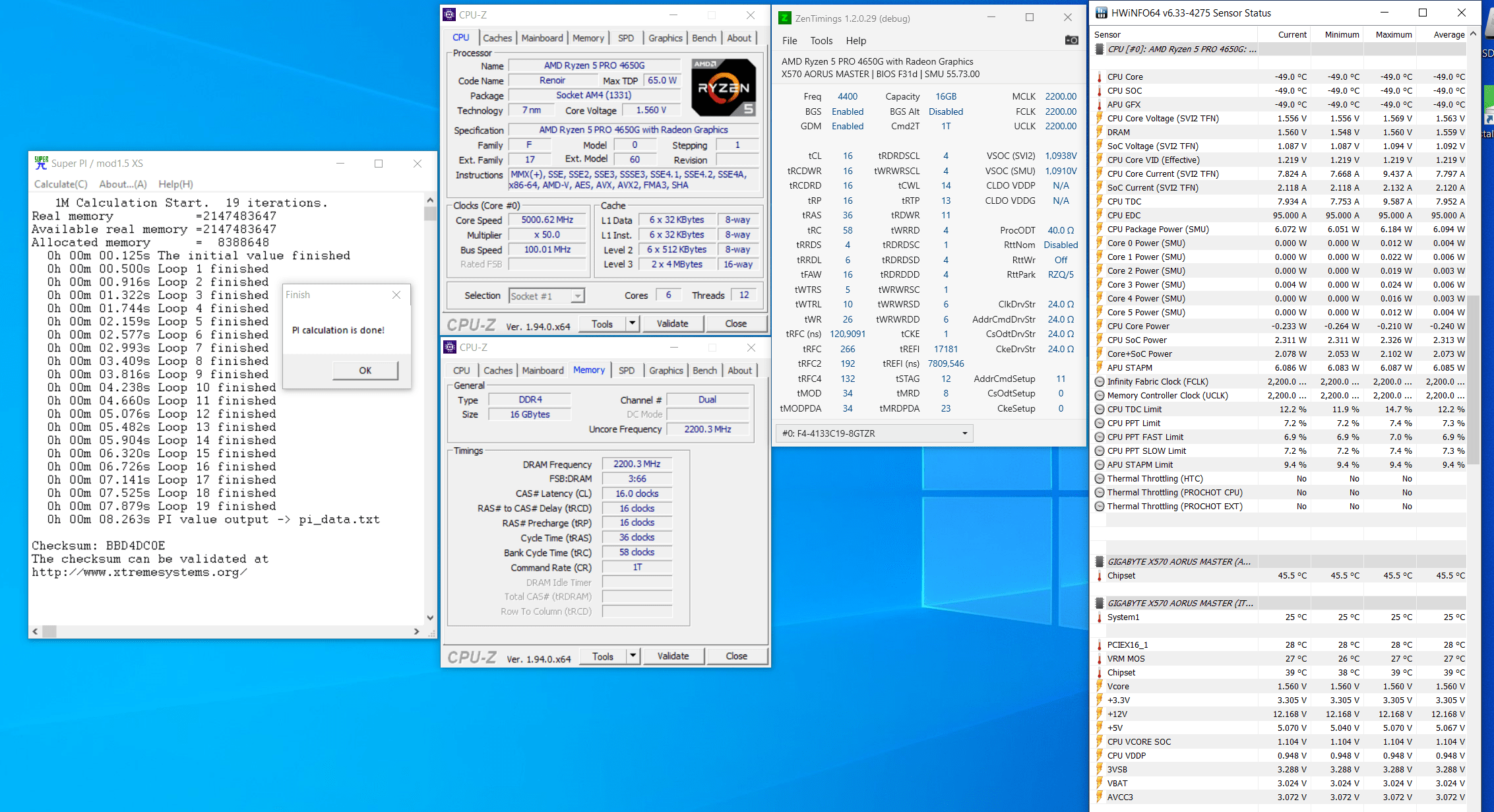Open the Calculate(C) menu in Super PI

coord(61,185)
